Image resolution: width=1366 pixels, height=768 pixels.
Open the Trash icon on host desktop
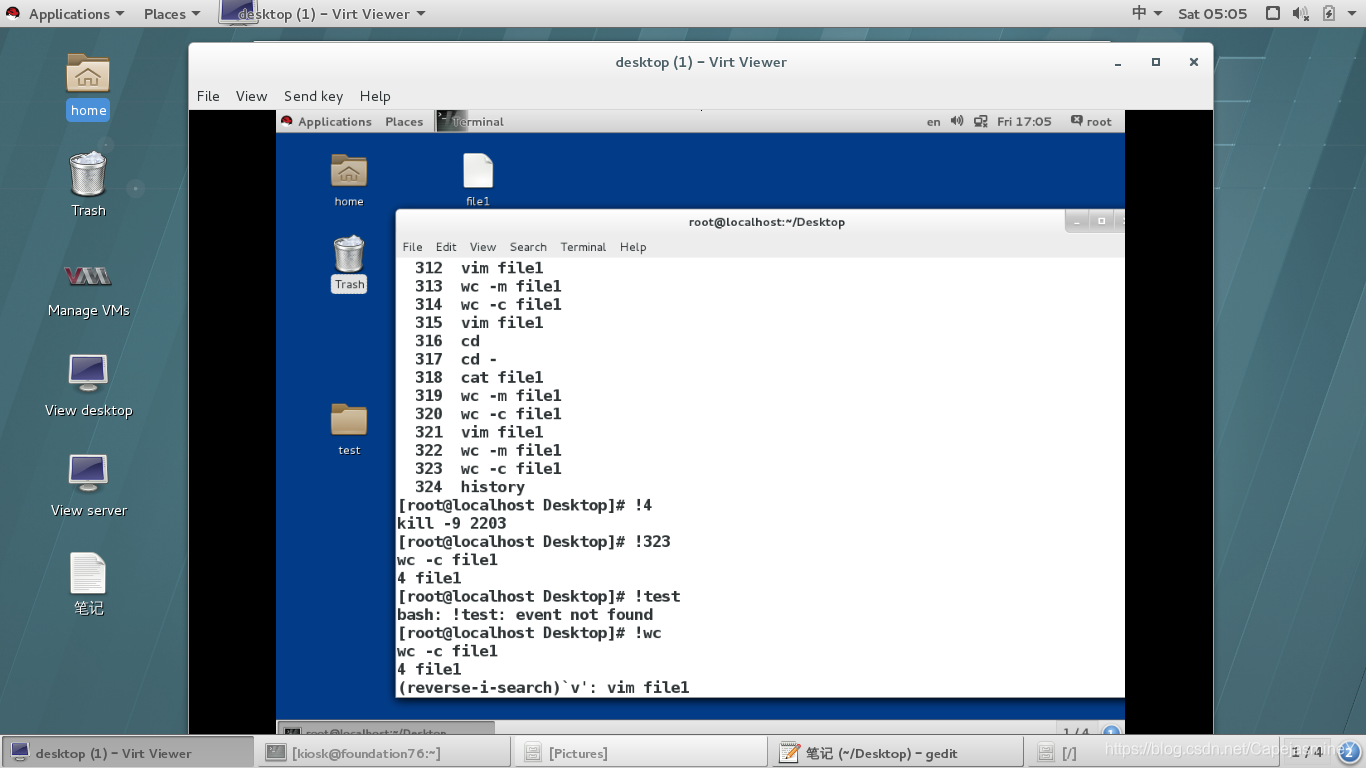(x=88, y=174)
